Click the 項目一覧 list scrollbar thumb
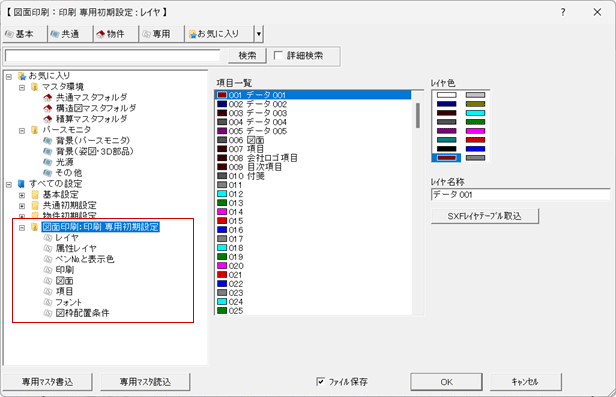This screenshot has height=397, width=616. point(418,115)
